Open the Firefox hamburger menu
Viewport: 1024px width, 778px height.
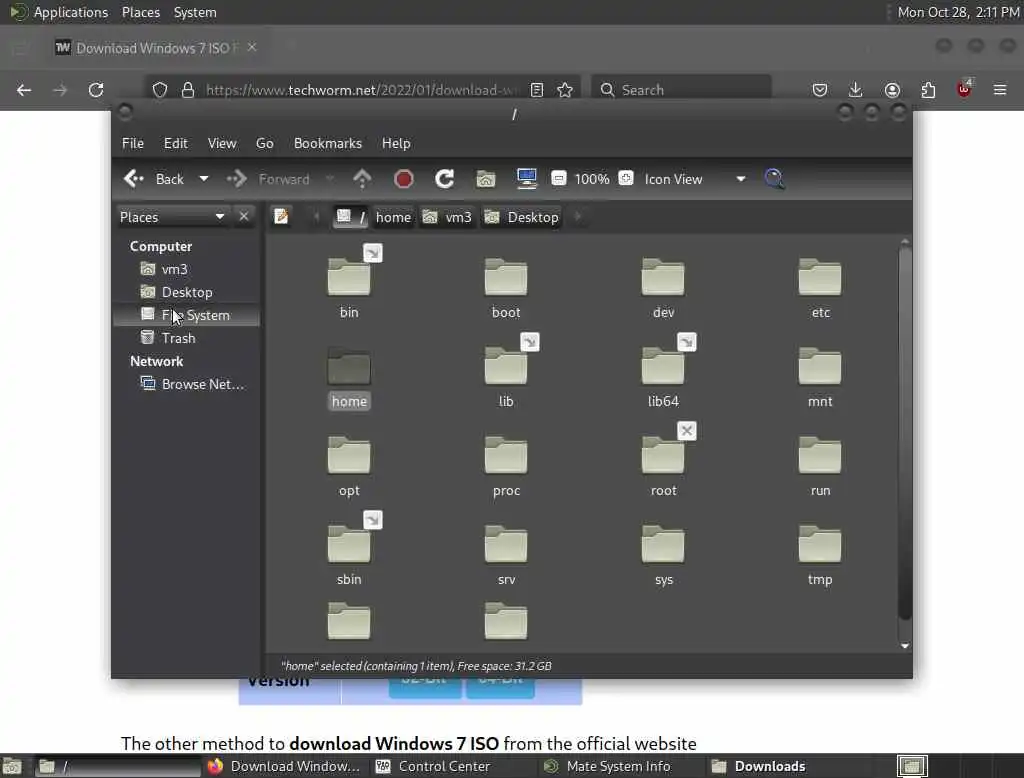coord(999,89)
